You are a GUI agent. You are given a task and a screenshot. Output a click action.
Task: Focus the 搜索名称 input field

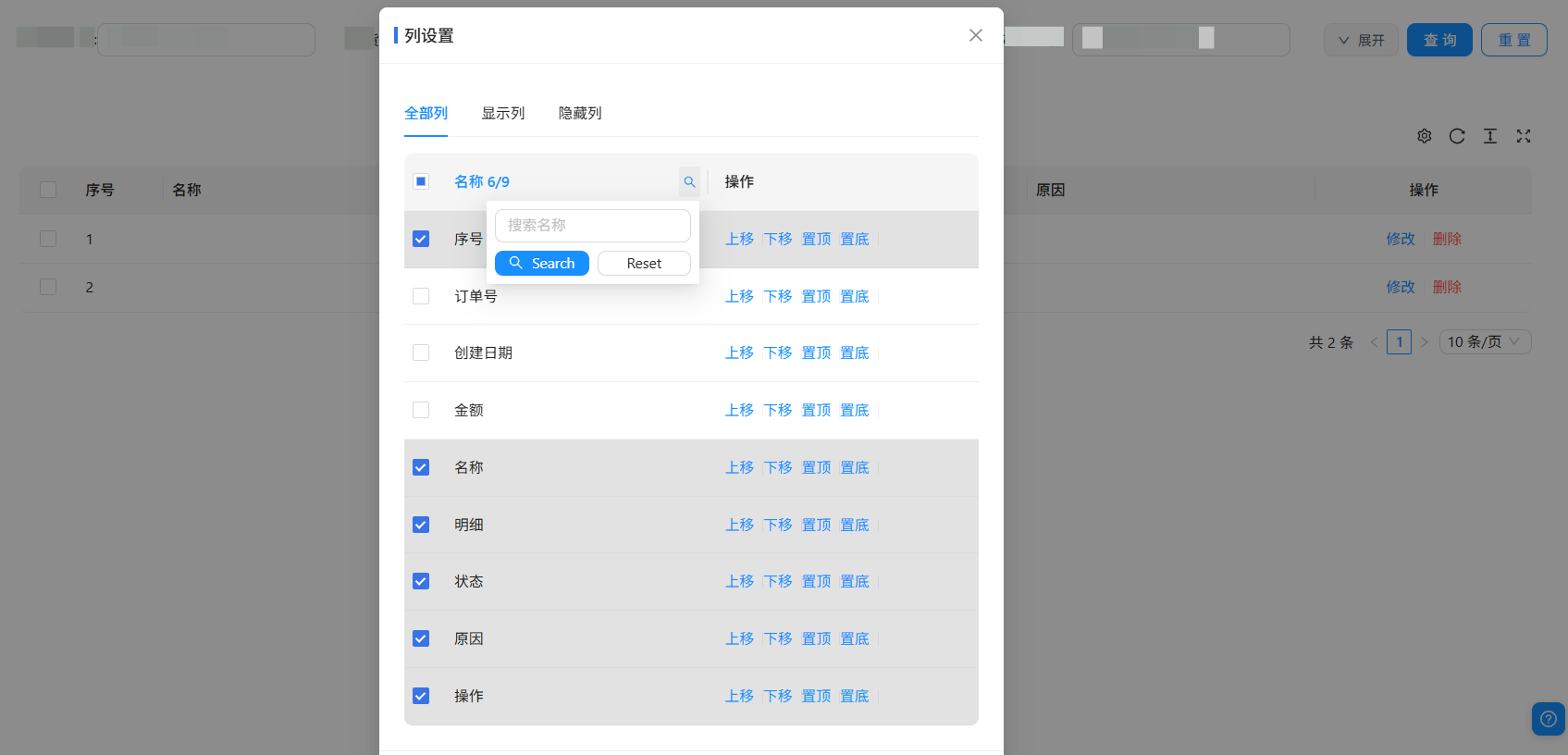593,226
